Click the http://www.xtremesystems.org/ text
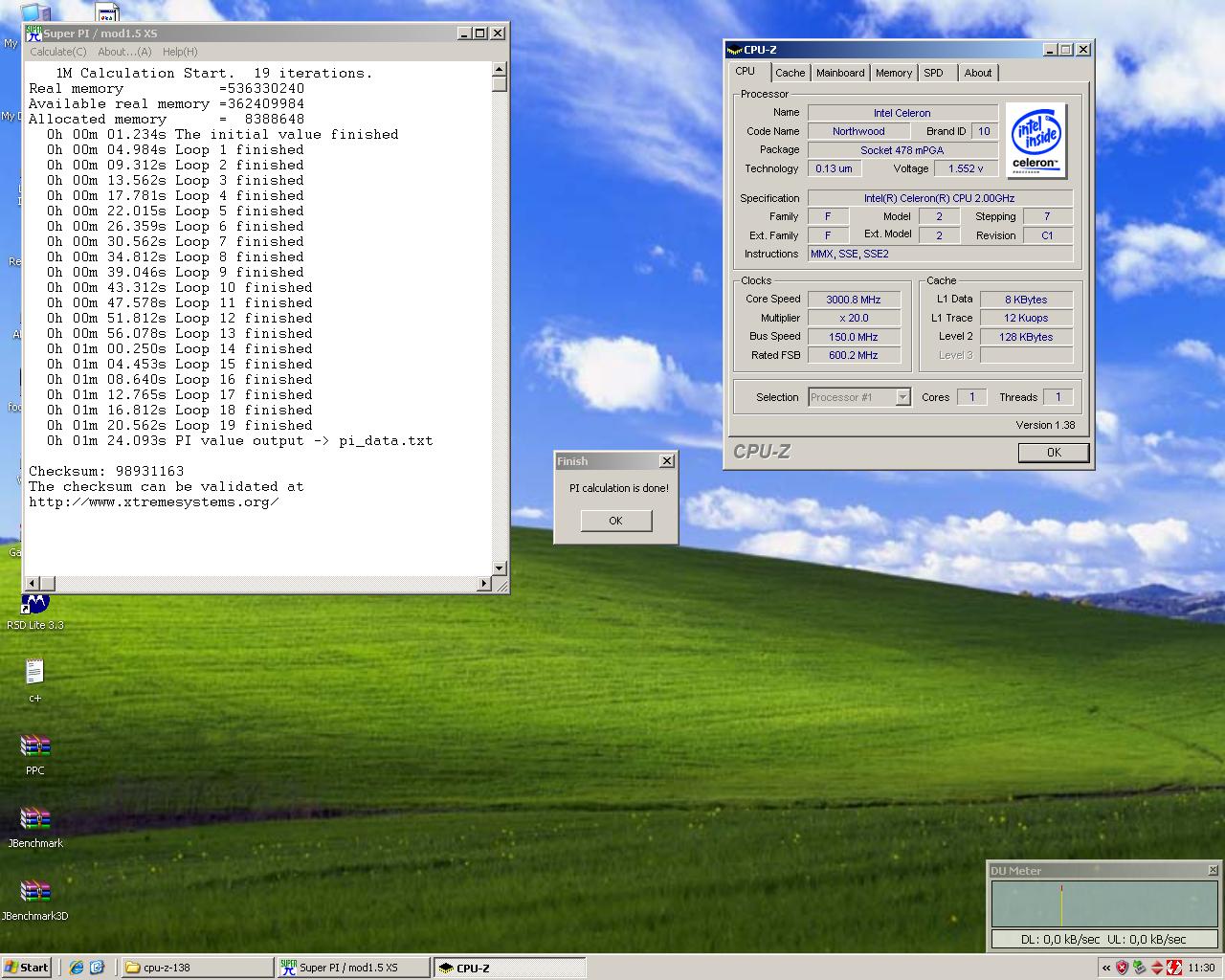Viewport: 1225px width, 980px height. (x=154, y=501)
